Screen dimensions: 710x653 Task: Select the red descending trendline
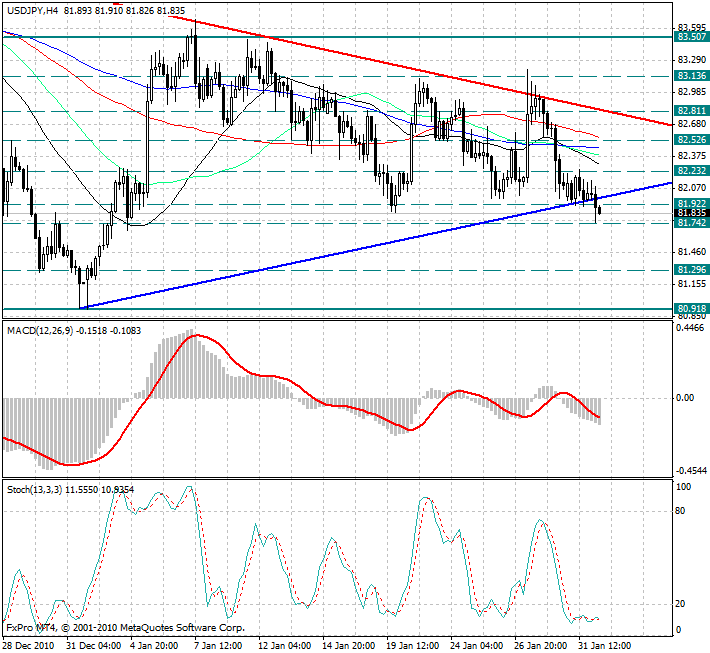tap(420, 71)
